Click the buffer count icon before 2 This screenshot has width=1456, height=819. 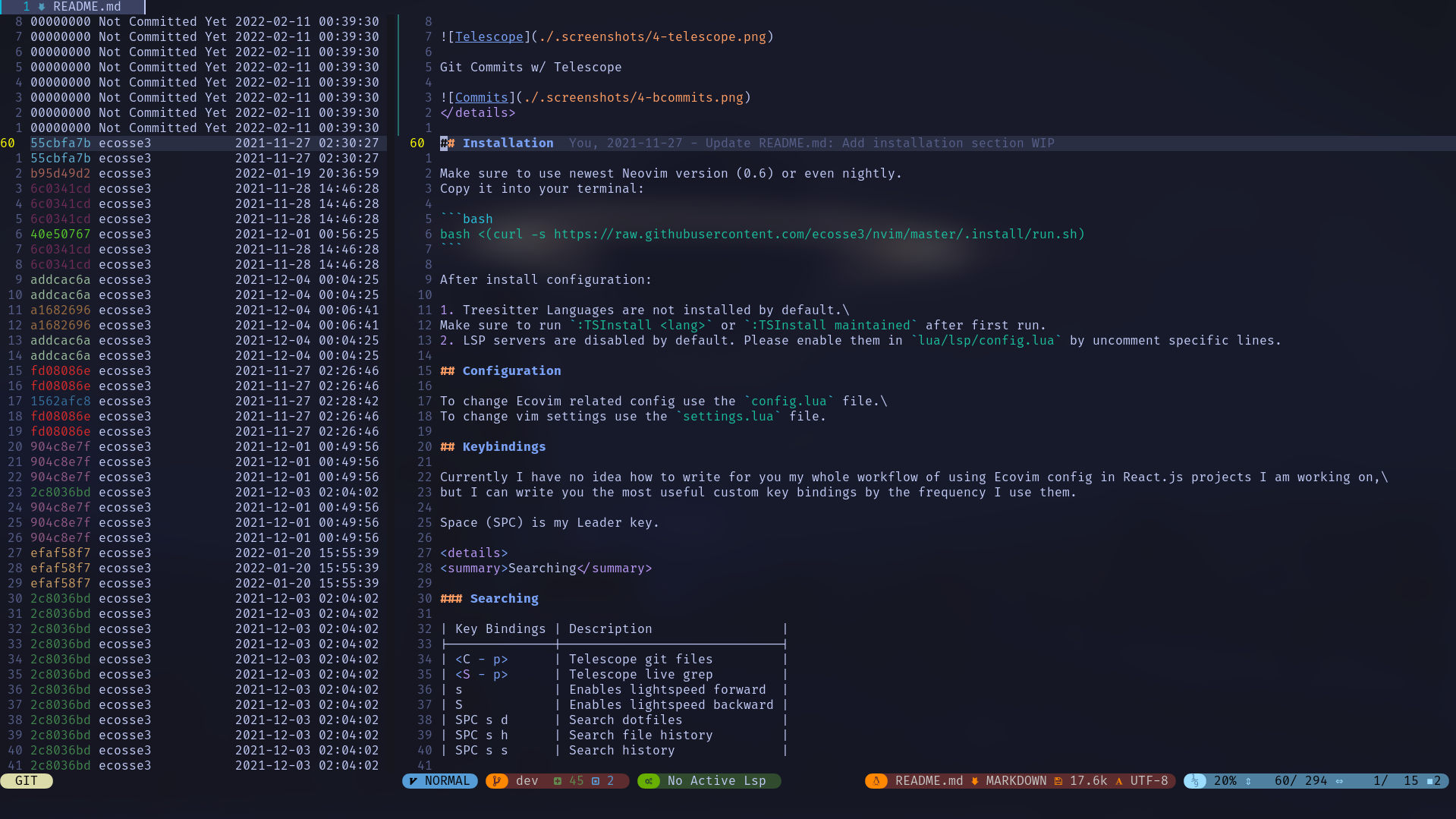point(1430,781)
